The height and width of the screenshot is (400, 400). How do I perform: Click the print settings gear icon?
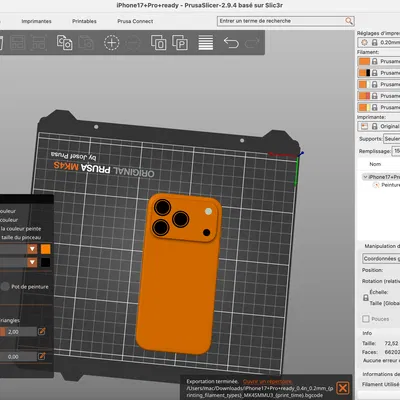[x=364, y=42]
